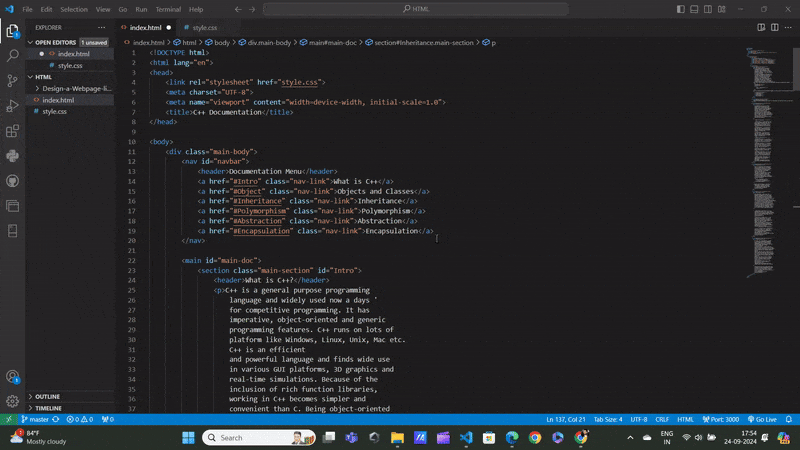
Task: Change the UTF-8 encoding setting
Action: coord(639,419)
